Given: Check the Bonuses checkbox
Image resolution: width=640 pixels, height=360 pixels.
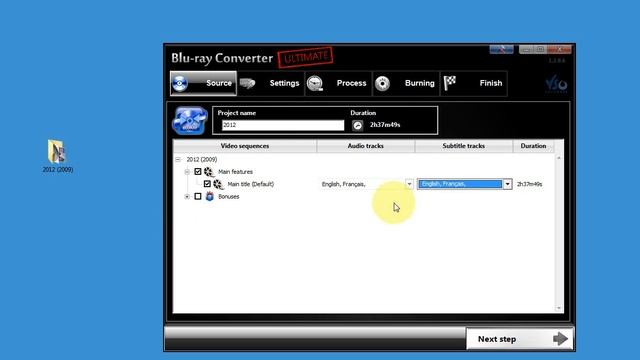Looking at the screenshot, I should tap(198, 196).
